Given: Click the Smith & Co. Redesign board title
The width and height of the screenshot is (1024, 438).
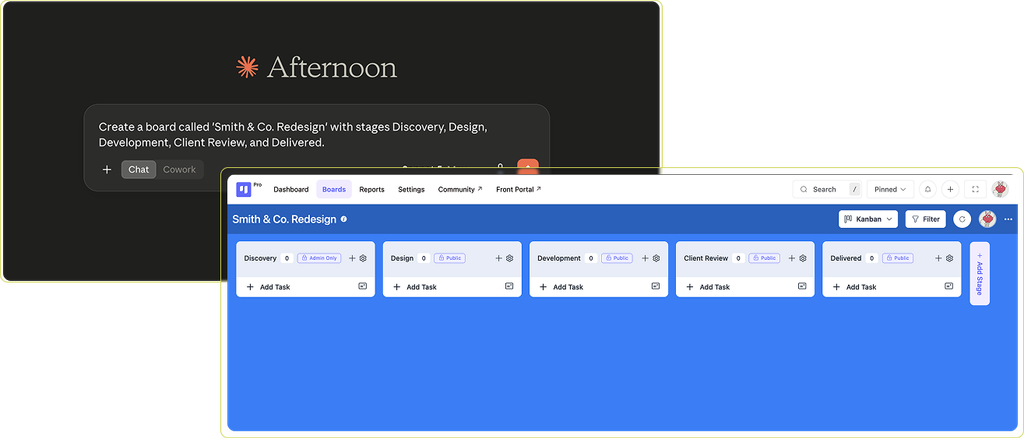Looking at the screenshot, I should (x=285, y=219).
